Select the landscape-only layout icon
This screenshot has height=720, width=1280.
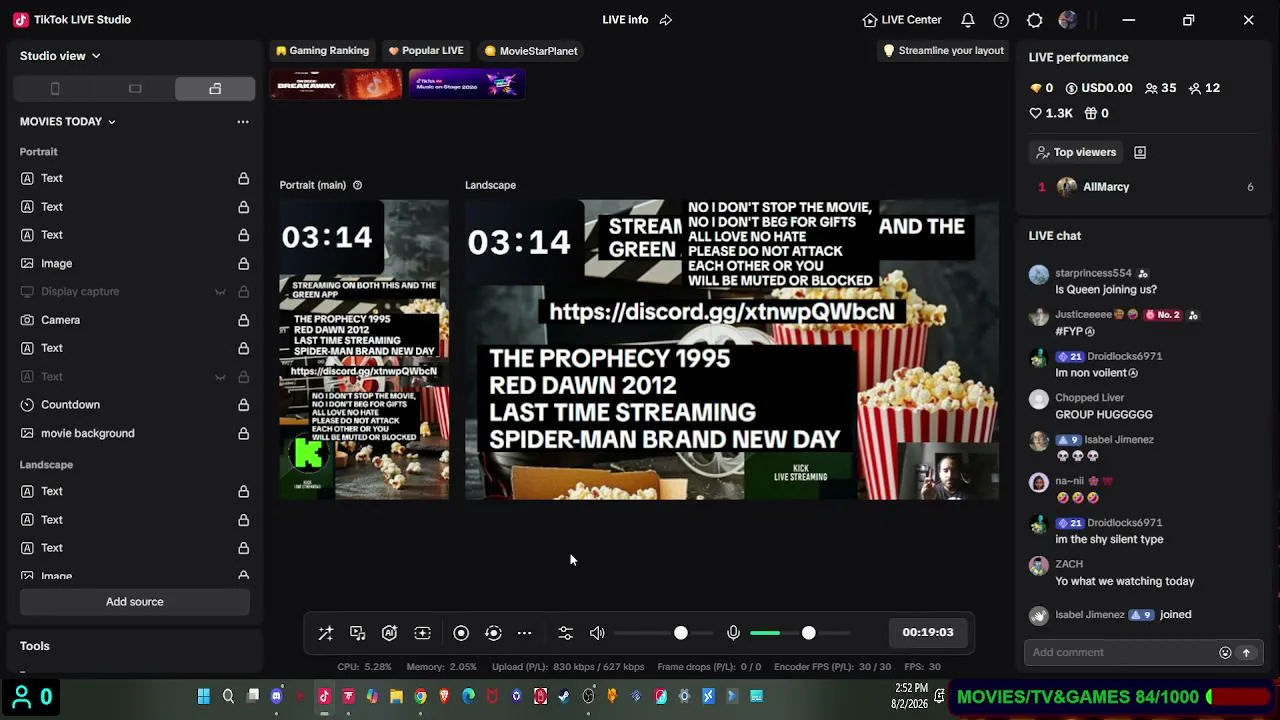(135, 89)
